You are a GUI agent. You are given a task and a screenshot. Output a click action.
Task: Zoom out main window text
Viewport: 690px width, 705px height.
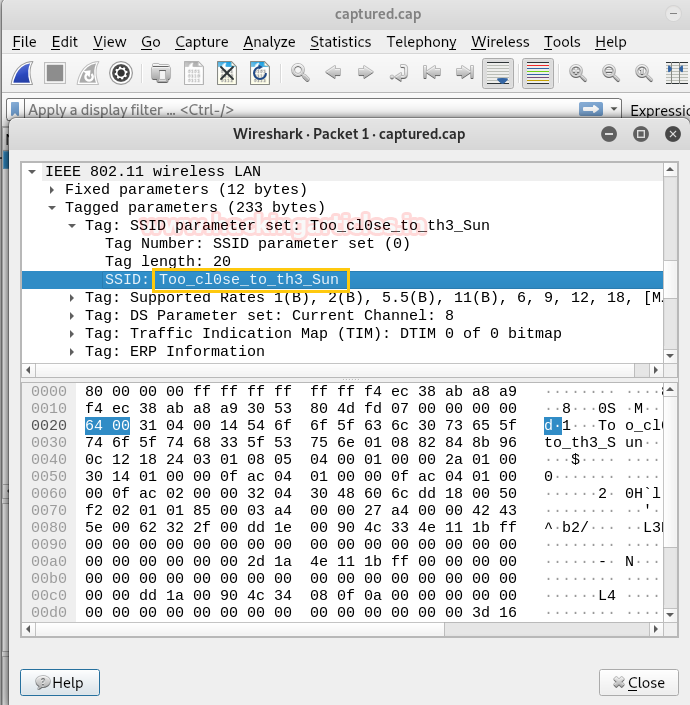(610, 73)
